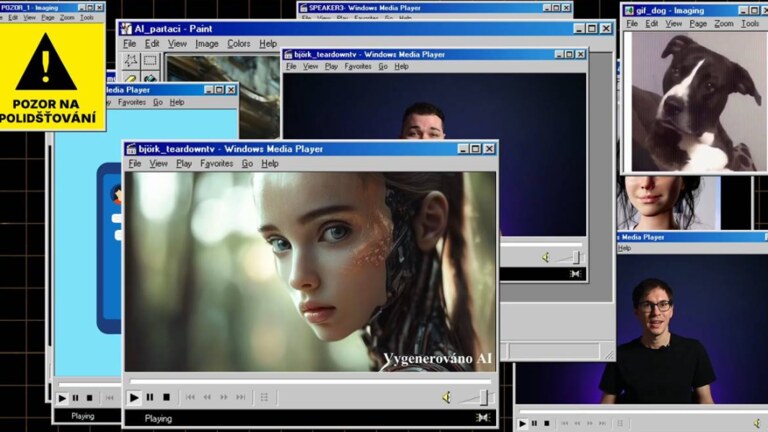Open View menu in POZOR_1 Imaging window
Screen dimensions: 768x432
[x=29, y=18]
